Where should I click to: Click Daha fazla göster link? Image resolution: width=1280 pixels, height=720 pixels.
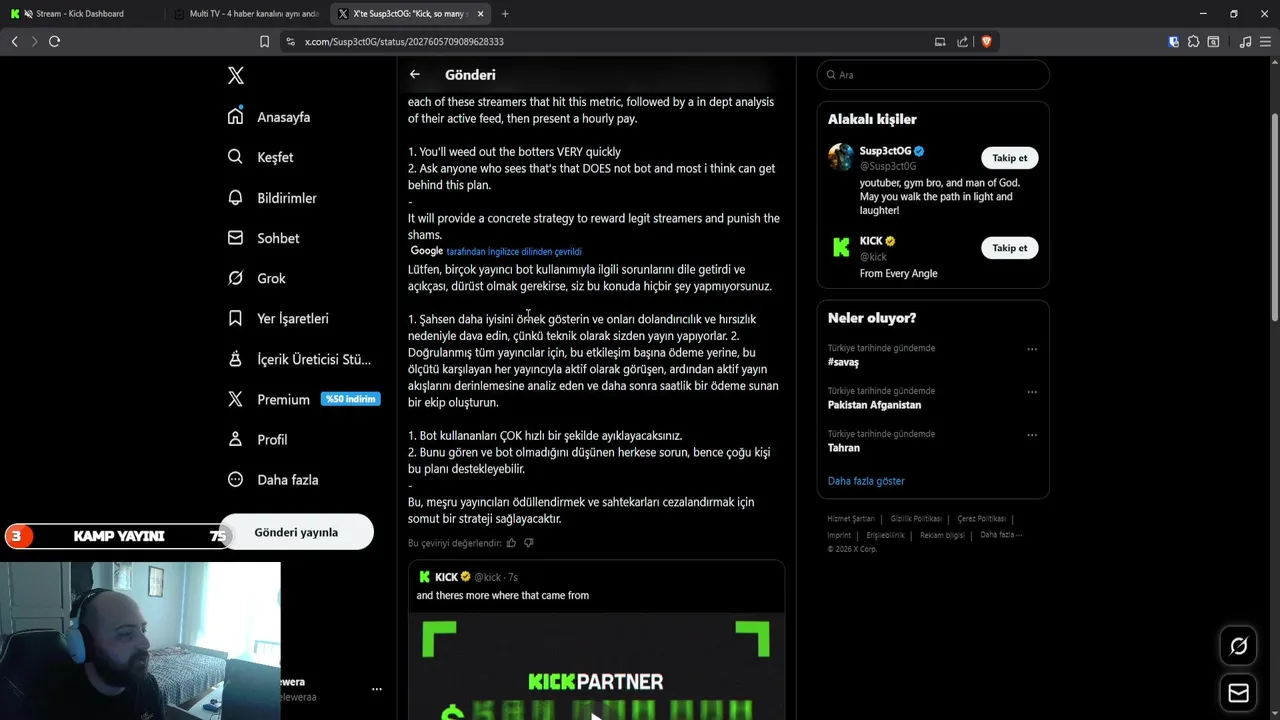point(866,481)
